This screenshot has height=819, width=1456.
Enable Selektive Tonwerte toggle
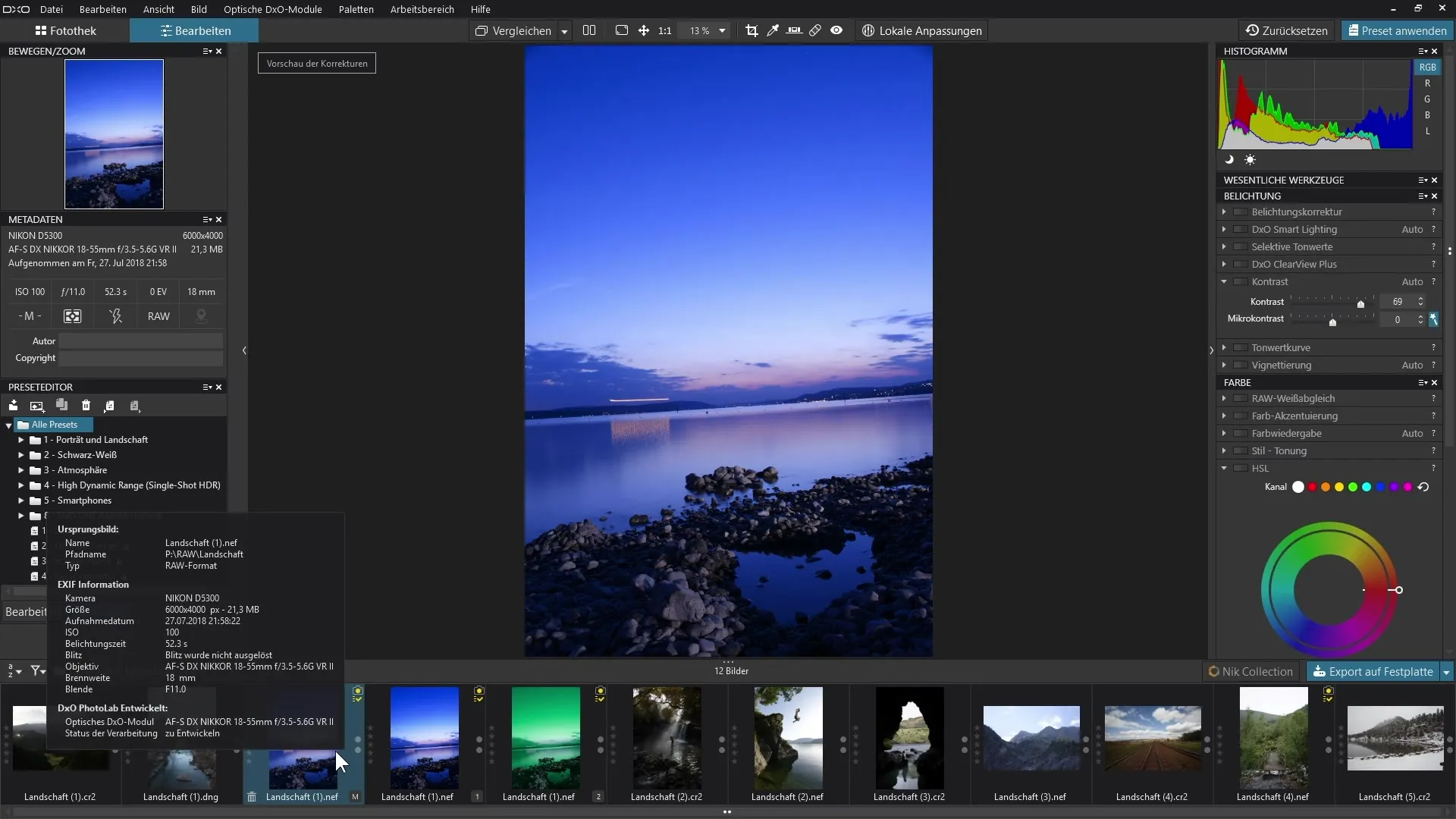(x=1241, y=247)
